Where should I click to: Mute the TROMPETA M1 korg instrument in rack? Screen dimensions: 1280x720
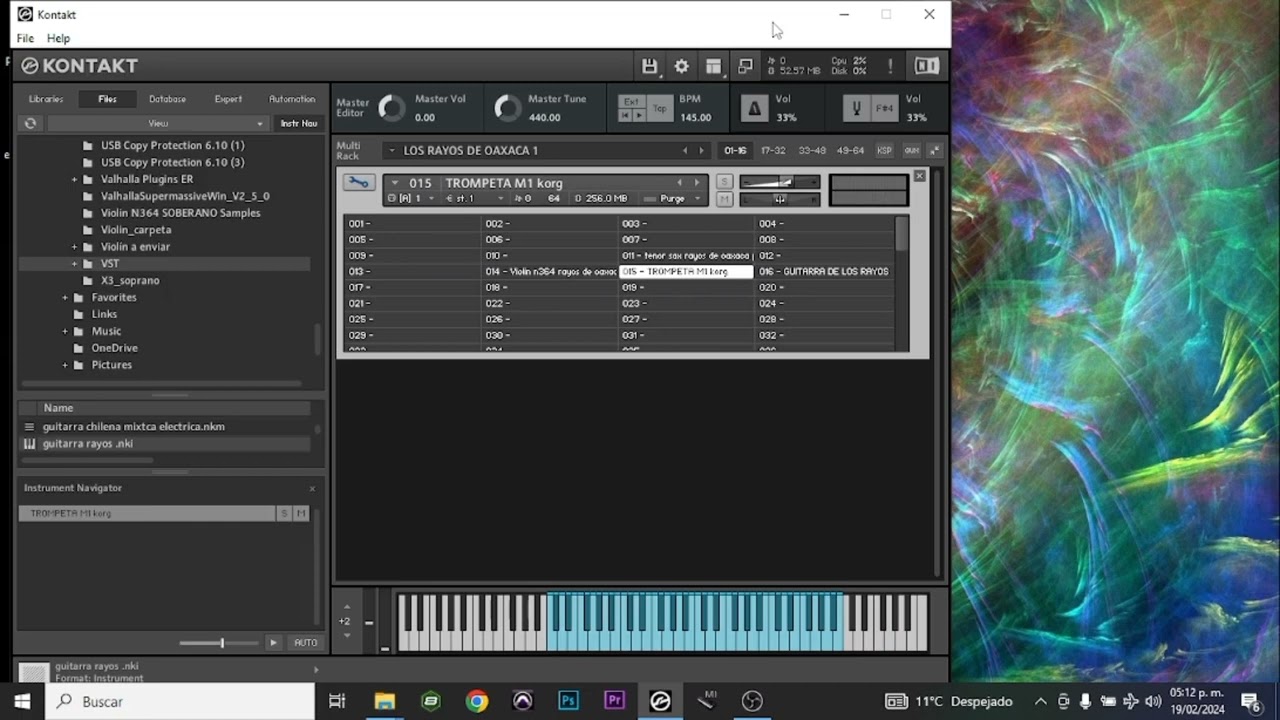click(725, 199)
